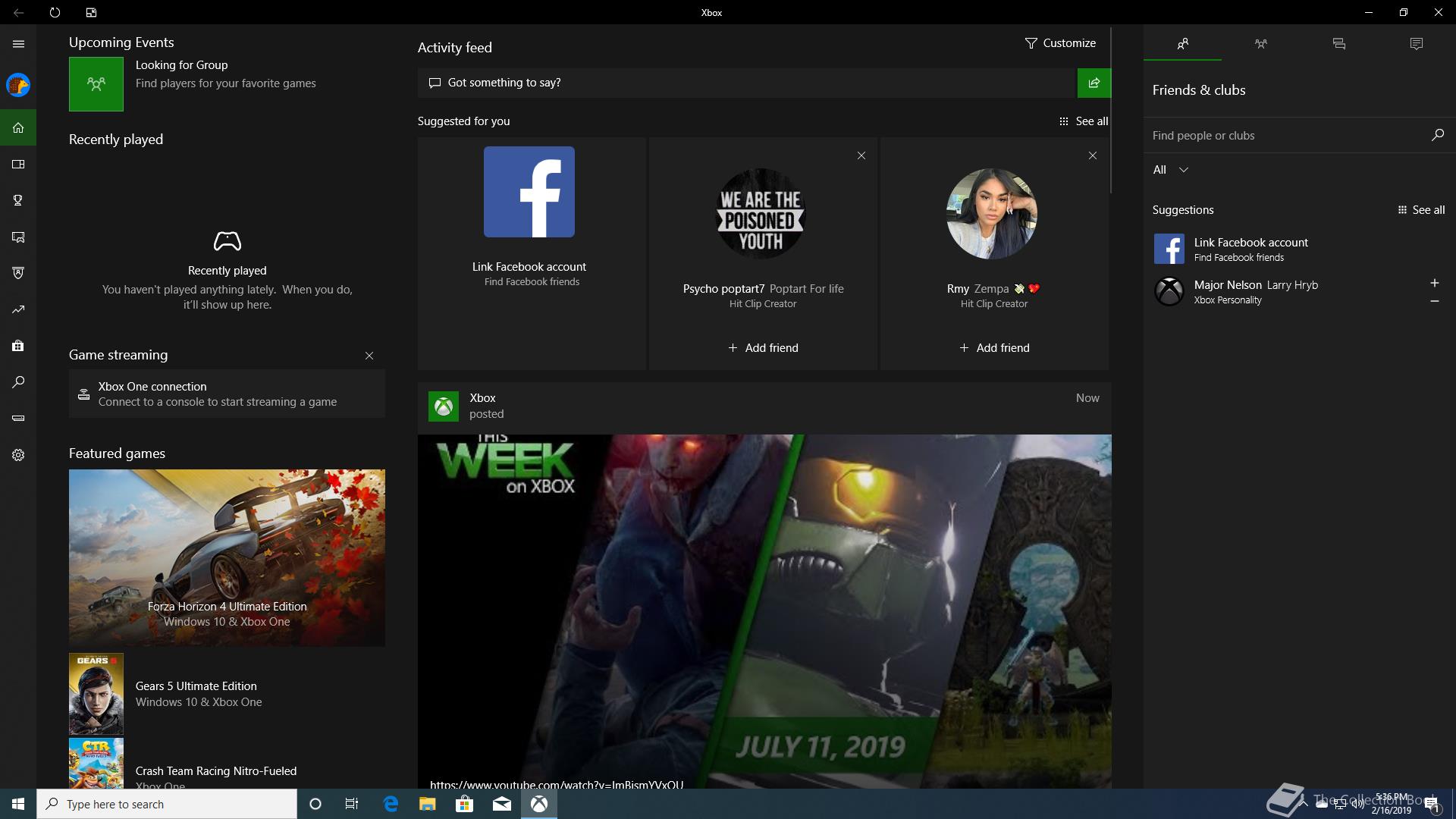The width and height of the screenshot is (1456, 819).
Task: Open Trending sidebar icon
Action: (x=18, y=309)
